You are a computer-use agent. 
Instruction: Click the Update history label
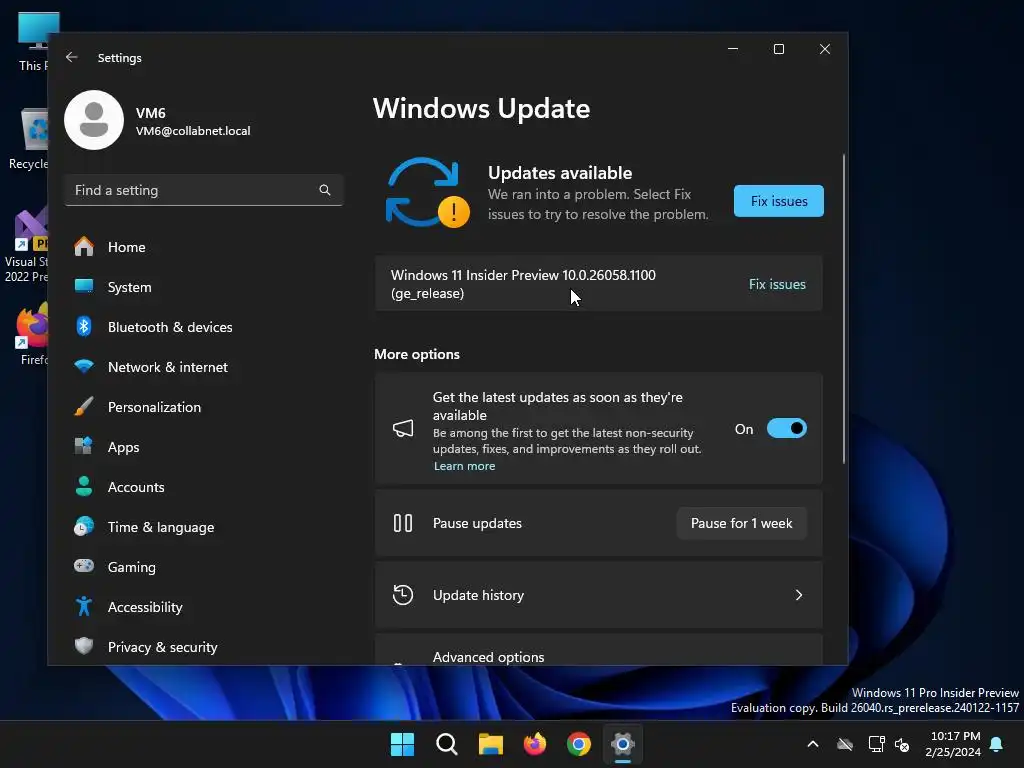click(x=478, y=595)
